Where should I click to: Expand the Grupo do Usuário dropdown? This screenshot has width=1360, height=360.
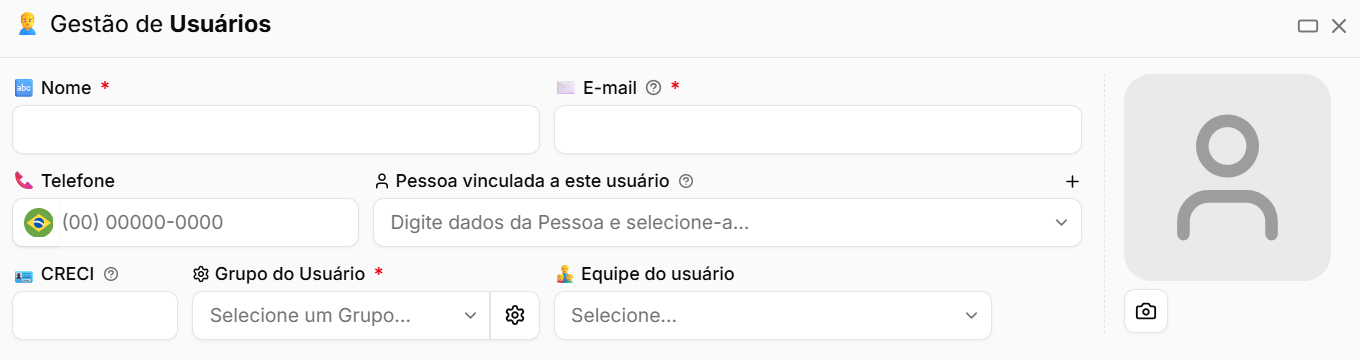[341, 315]
